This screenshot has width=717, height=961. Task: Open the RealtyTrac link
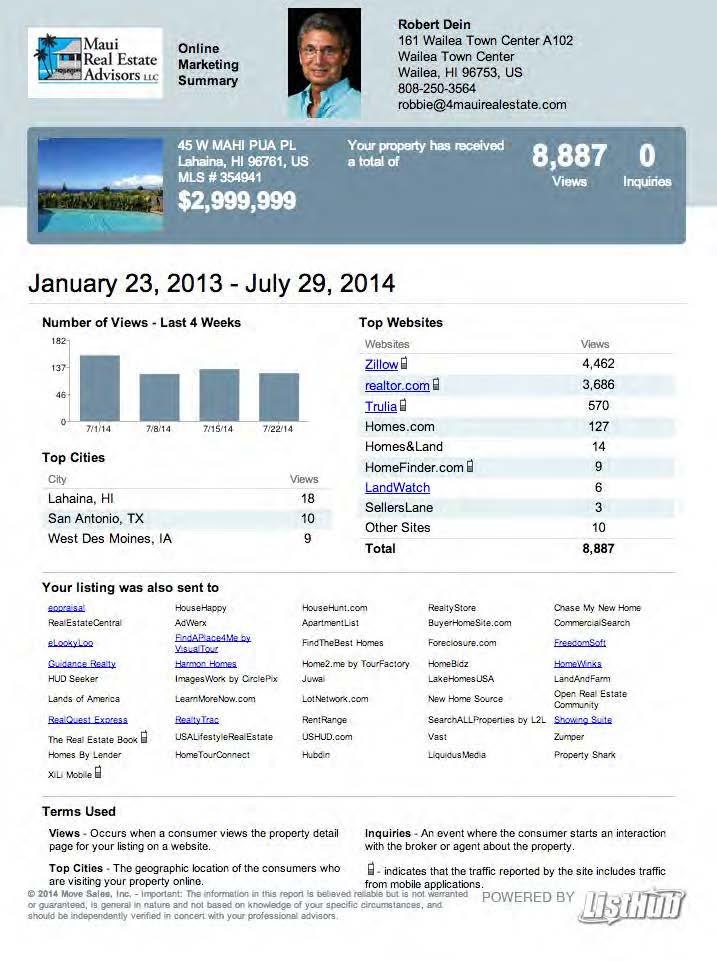click(x=197, y=720)
